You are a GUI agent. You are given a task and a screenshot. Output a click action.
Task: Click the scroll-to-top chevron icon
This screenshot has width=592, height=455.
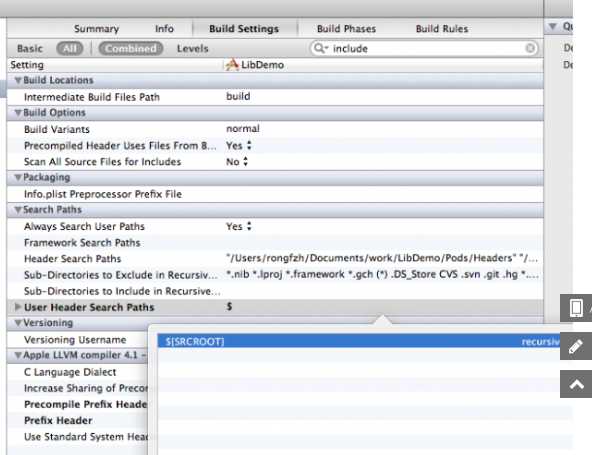pyautogui.click(x=576, y=384)
